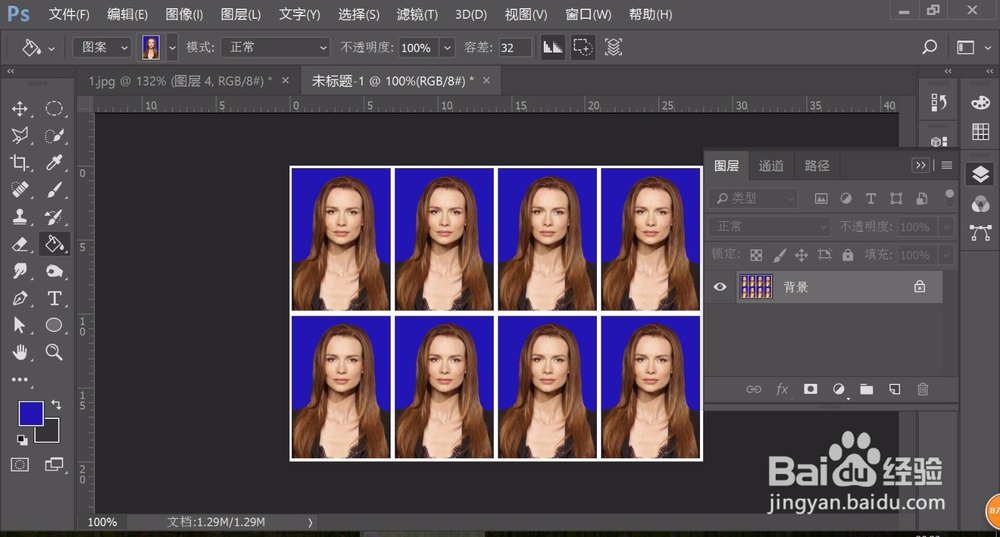1000x537 pixels.
Task: Open the search magnifier in options bar
Action: click(930, 47)
